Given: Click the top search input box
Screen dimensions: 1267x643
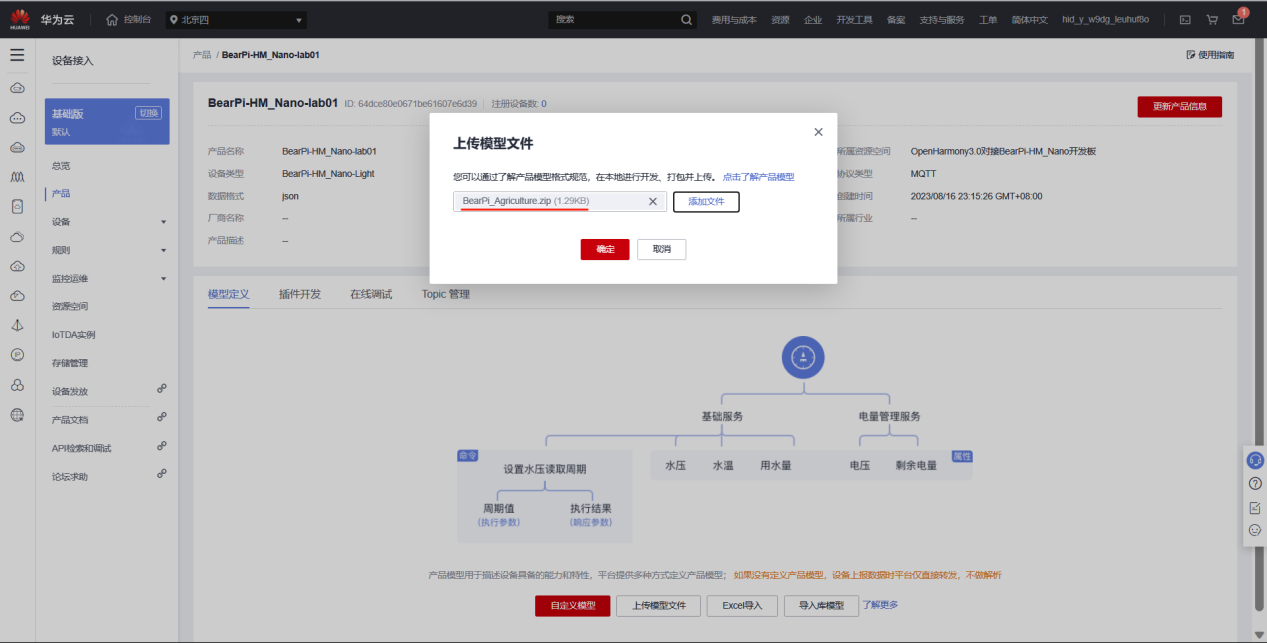Looking at the screenshot, I should tap(614, 19).
